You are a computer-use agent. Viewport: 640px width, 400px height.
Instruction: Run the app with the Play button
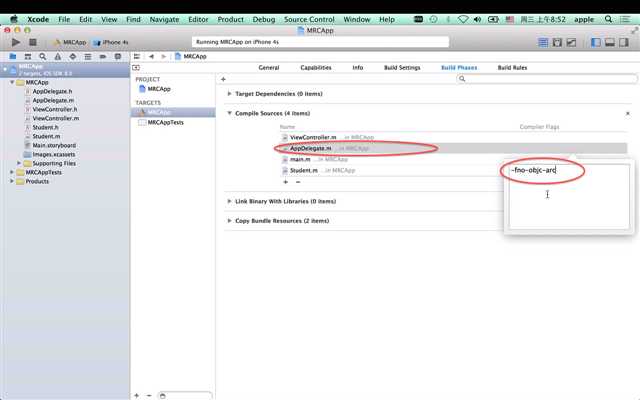(x=16, y=42)
